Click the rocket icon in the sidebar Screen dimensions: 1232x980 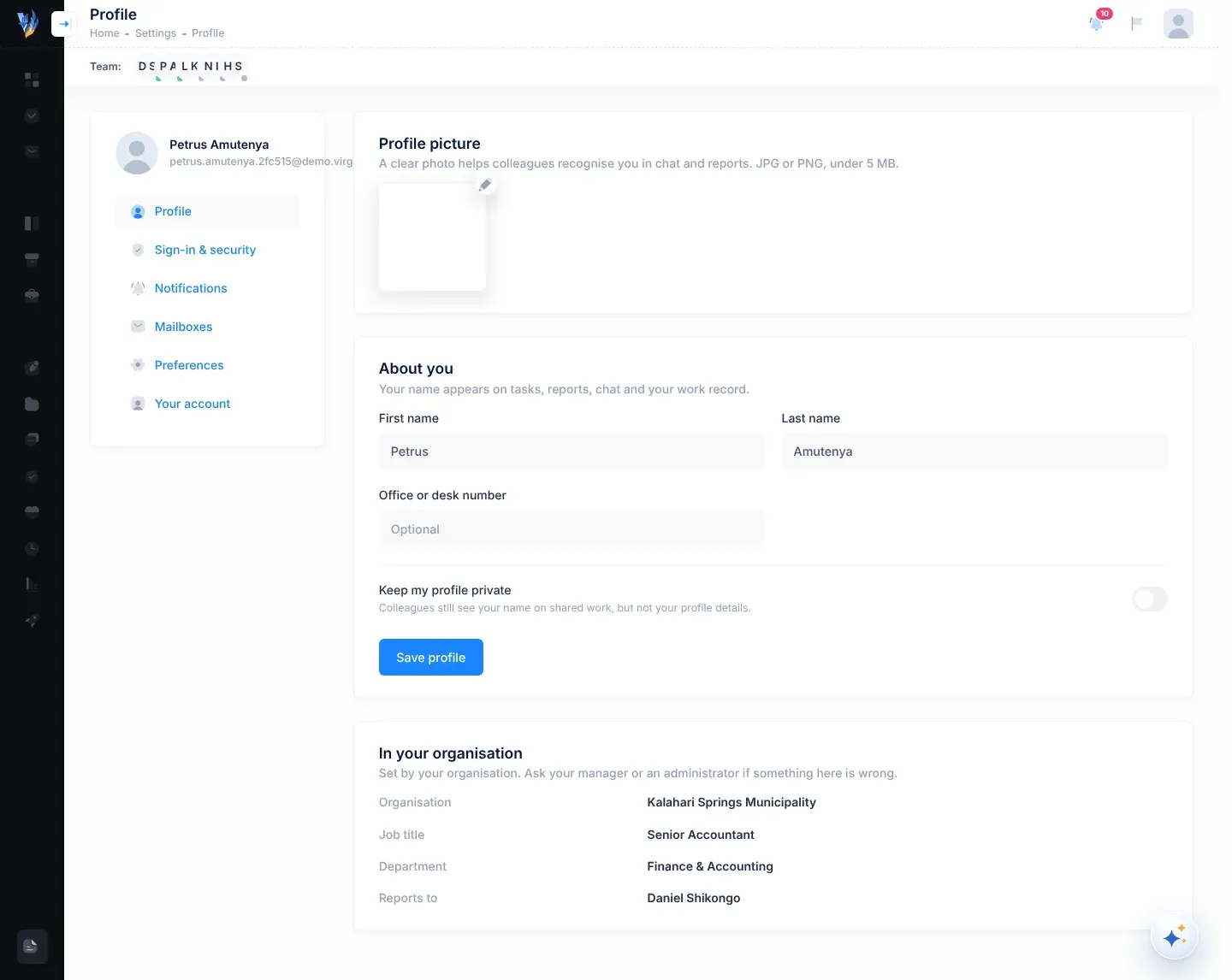click(x=32, y=620)
